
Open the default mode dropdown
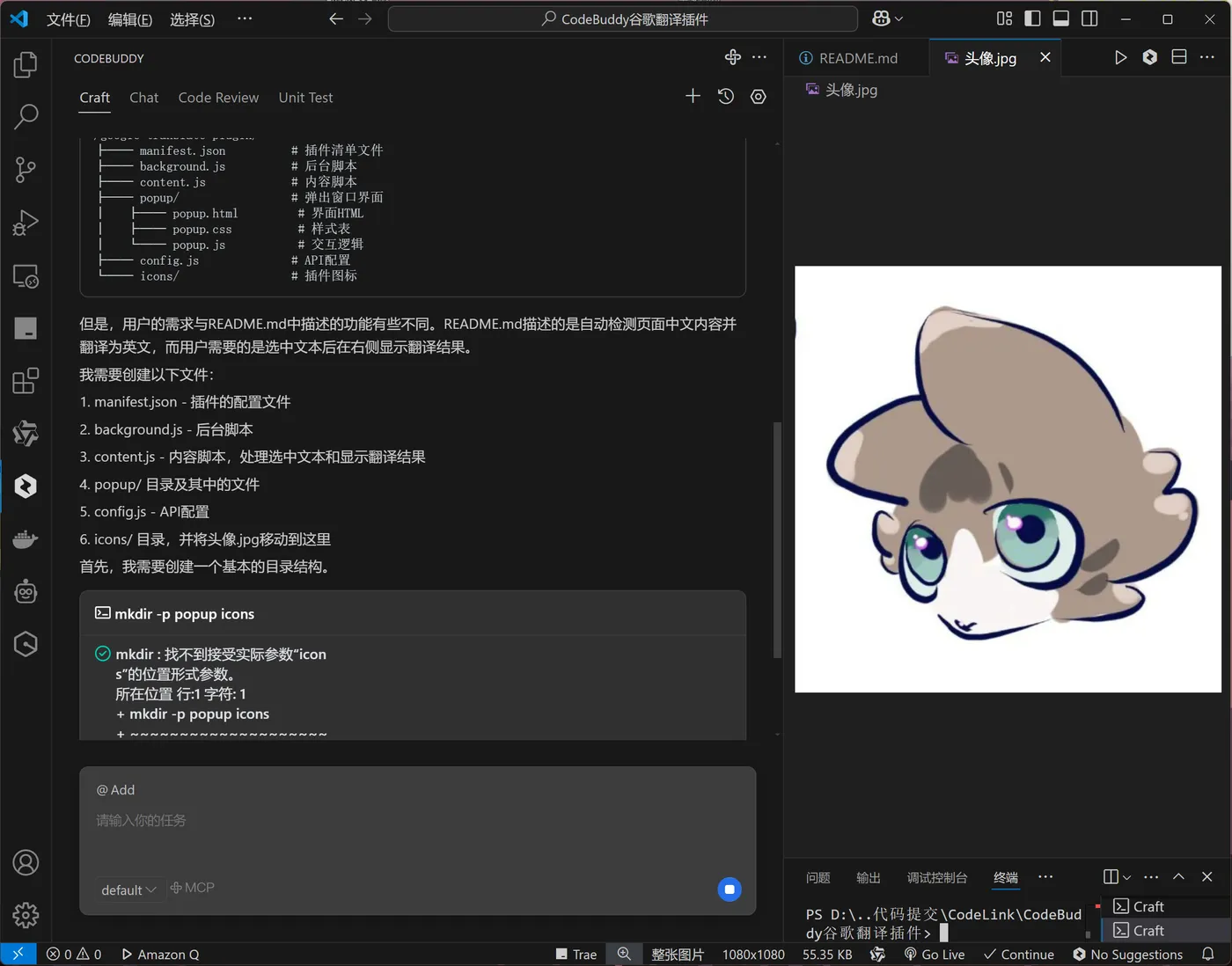pos(128,889)
